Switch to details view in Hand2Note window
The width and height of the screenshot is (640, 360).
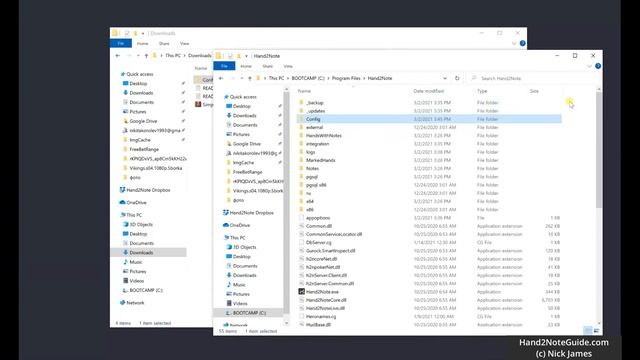[587, 330]
